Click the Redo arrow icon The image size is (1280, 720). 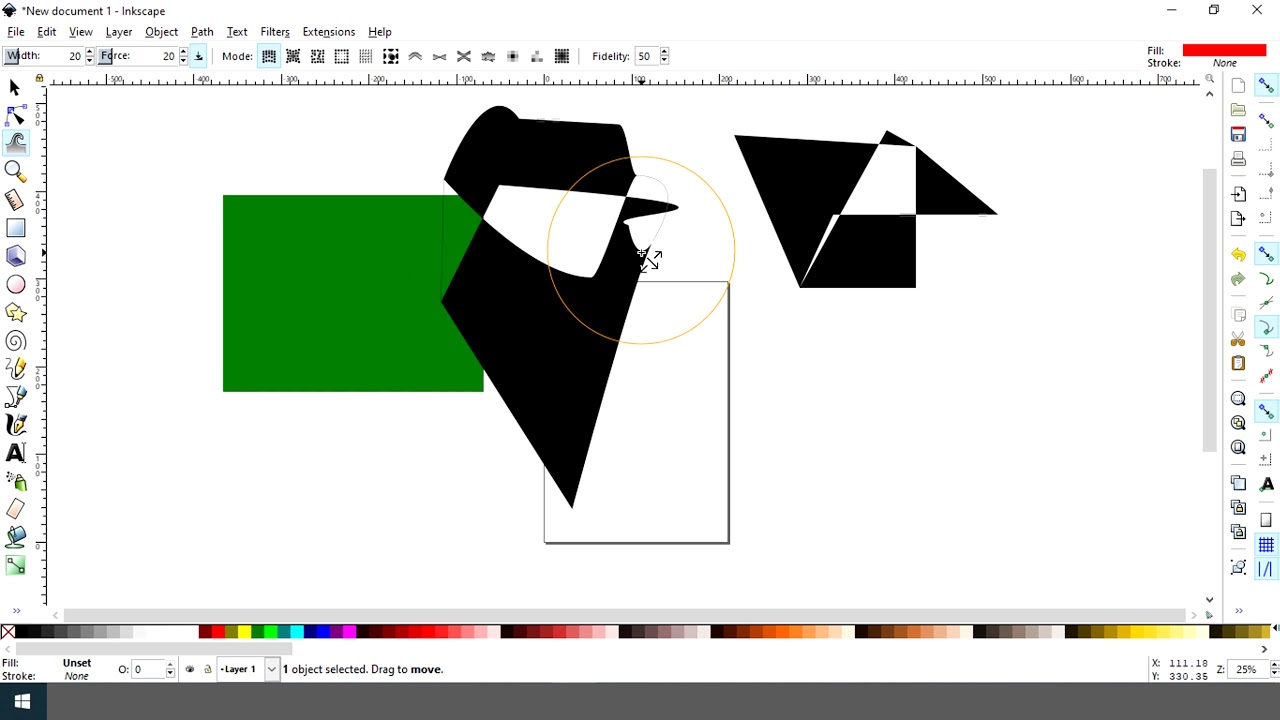1238,279
